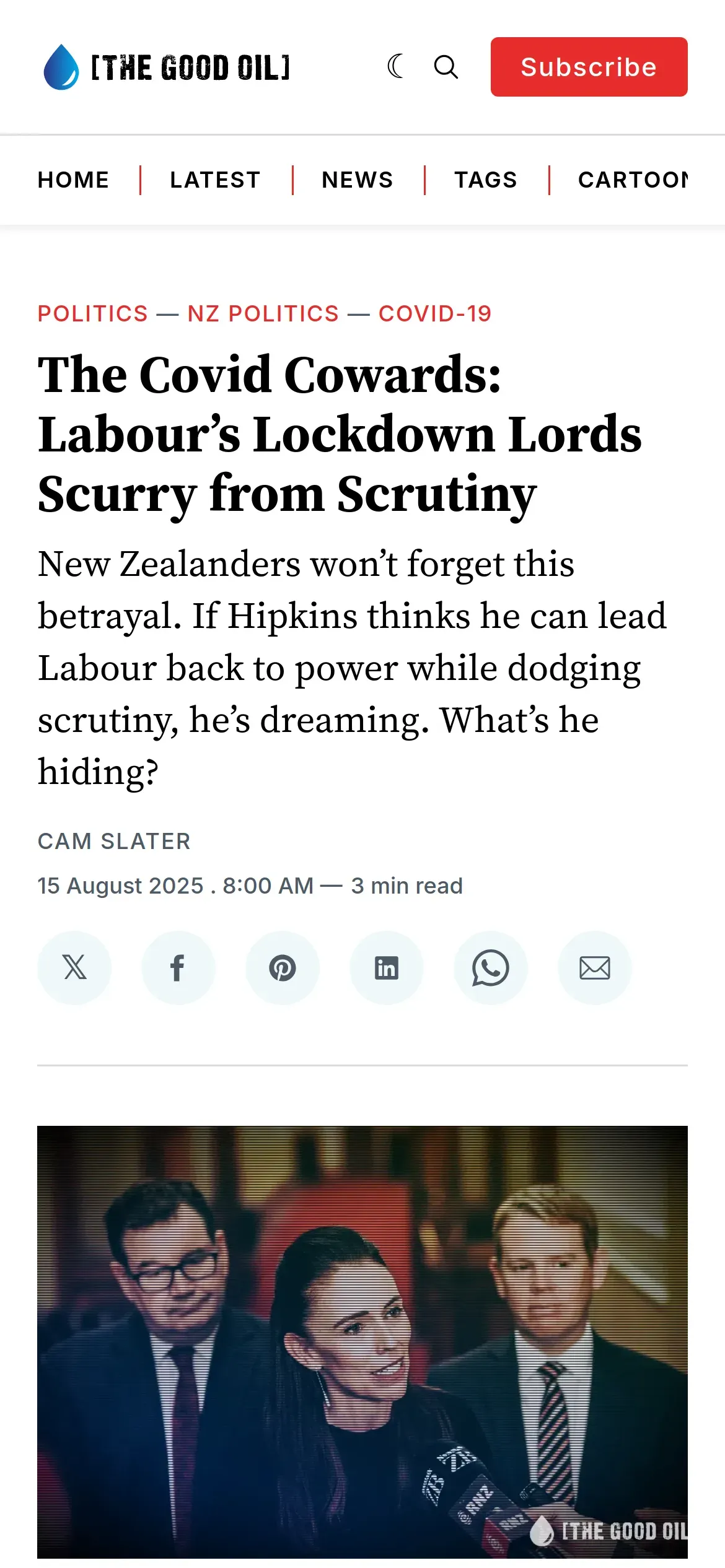Open the article's featured image
The width and height of the screenshot is (725, 1568).
click(362, 1341)
